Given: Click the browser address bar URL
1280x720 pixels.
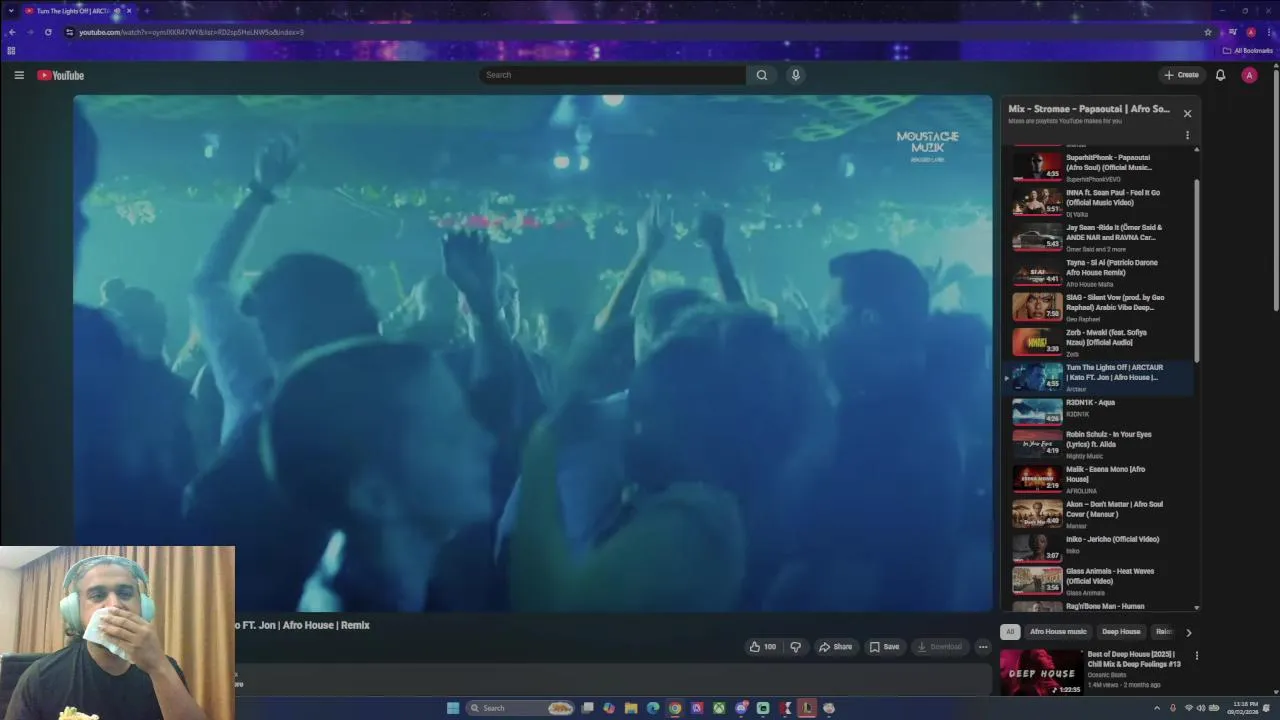Looking at the screenshot, I should tap(191, 32).
